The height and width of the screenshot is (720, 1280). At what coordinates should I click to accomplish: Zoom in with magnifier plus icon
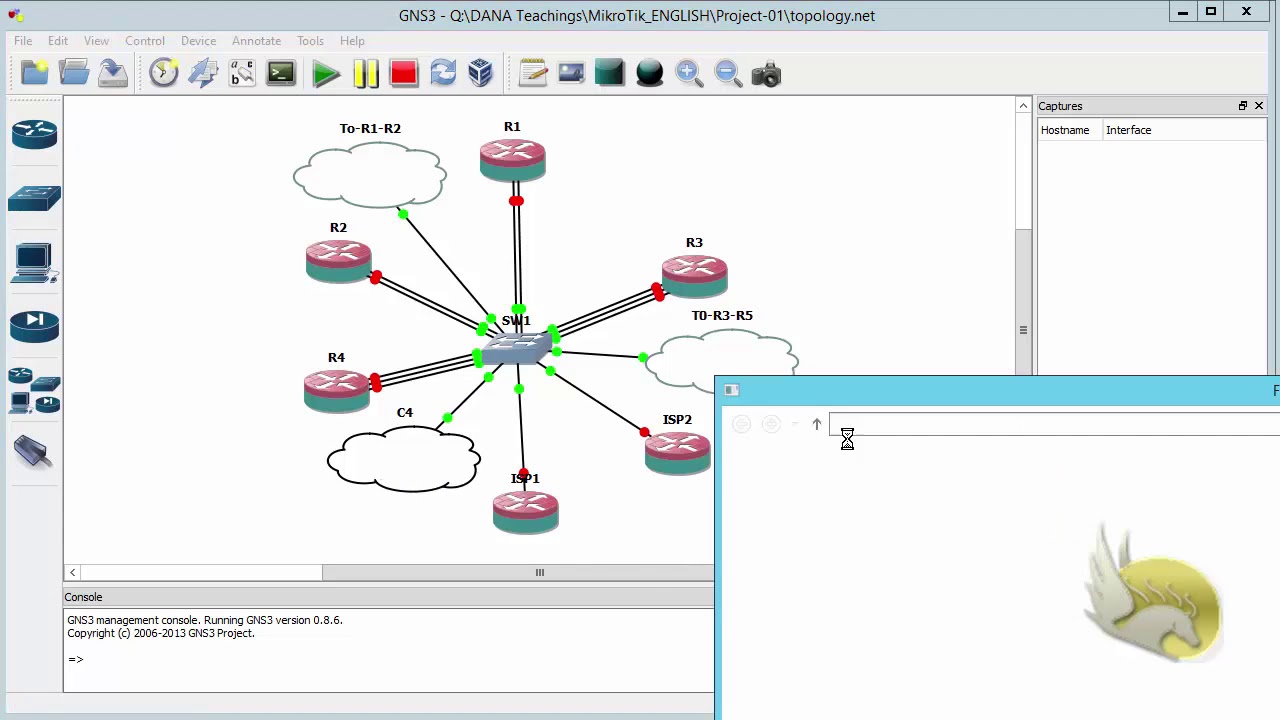pyautogui.click(x=688, y=73)
